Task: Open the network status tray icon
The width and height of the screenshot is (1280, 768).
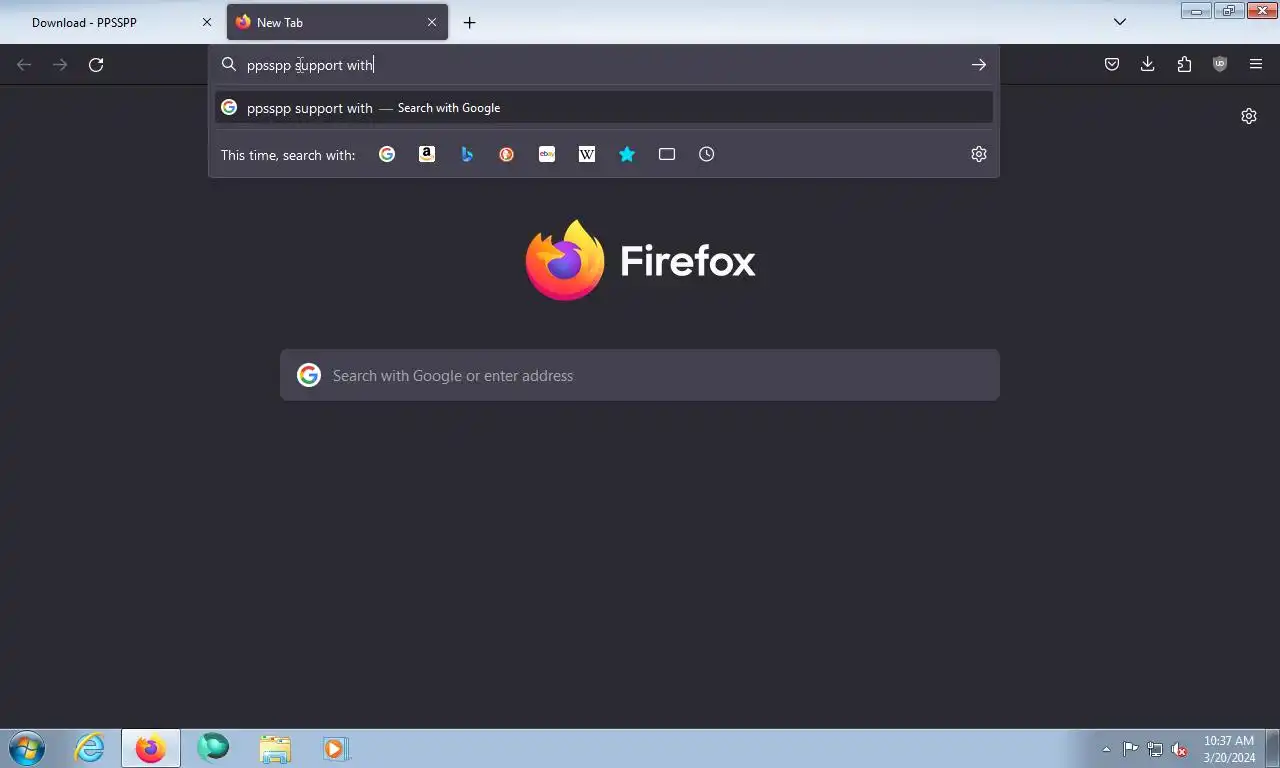Action: tap(1155, 749)
